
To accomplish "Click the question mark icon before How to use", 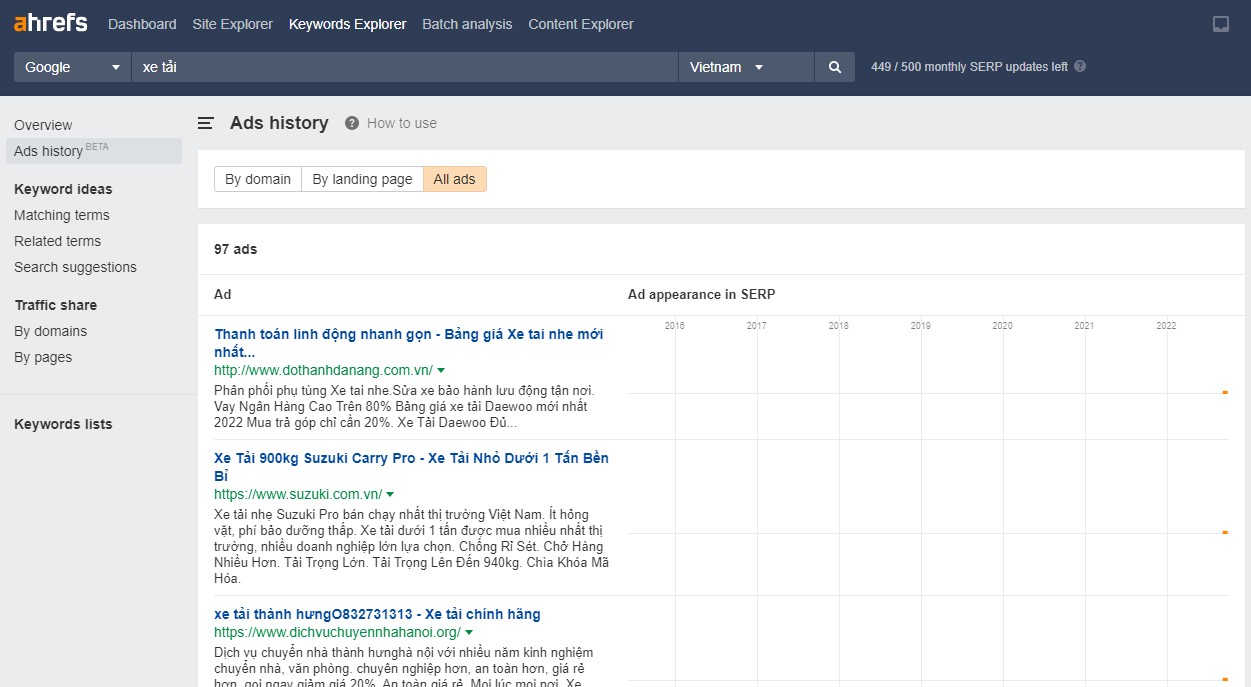I will coord(352,123).
